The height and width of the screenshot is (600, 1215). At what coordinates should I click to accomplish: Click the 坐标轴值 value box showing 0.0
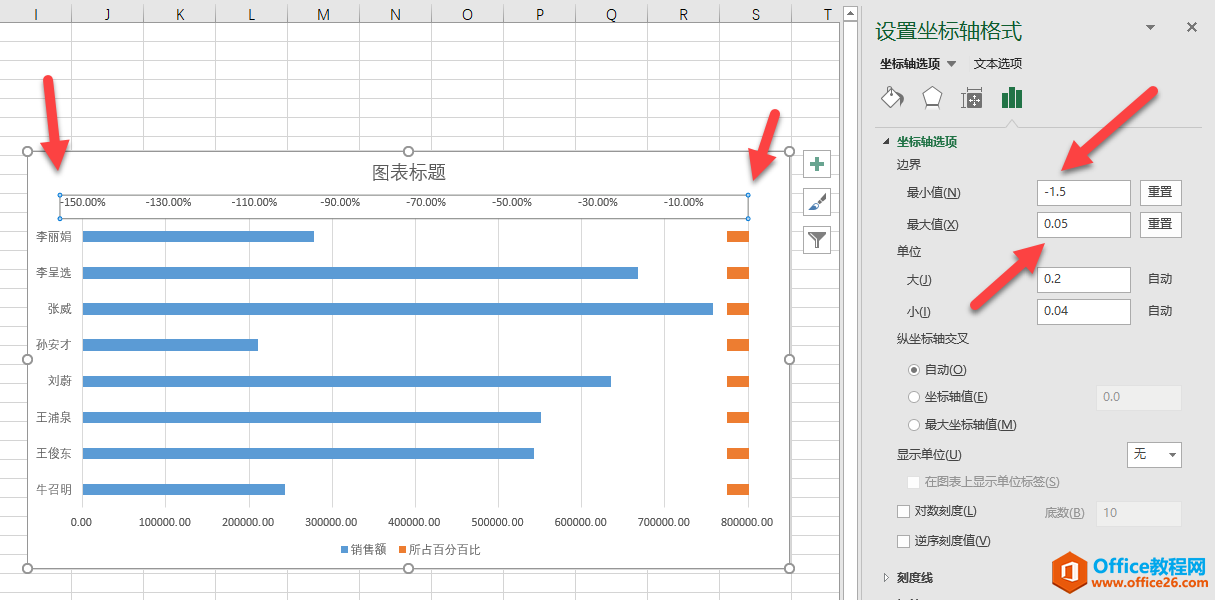click(x=1139, y=397)
